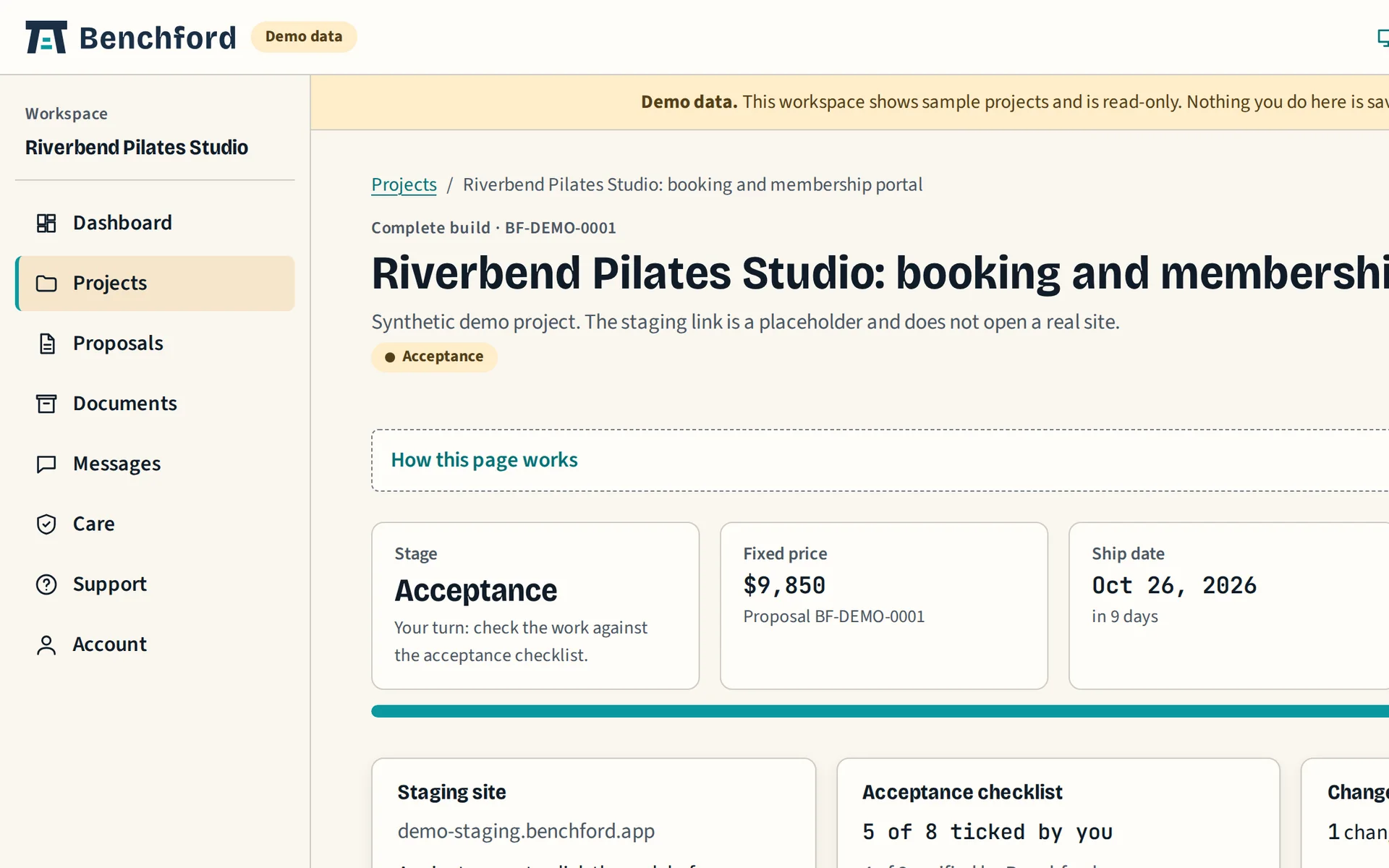This screenshot has width=1389, height=868.
Task: Click Proposal BF-DEMO-0001 text
Action: [x=833, y=616]
